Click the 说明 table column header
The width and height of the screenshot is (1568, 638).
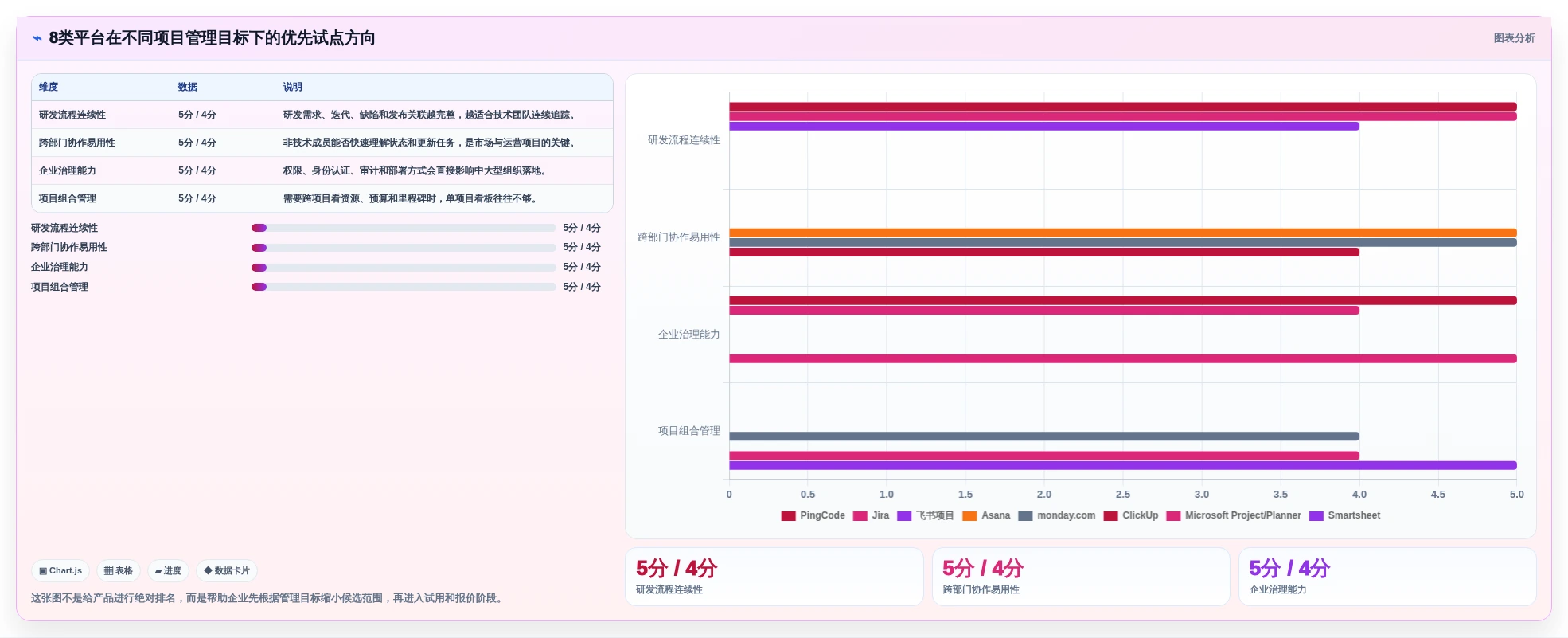click(293, 87)
